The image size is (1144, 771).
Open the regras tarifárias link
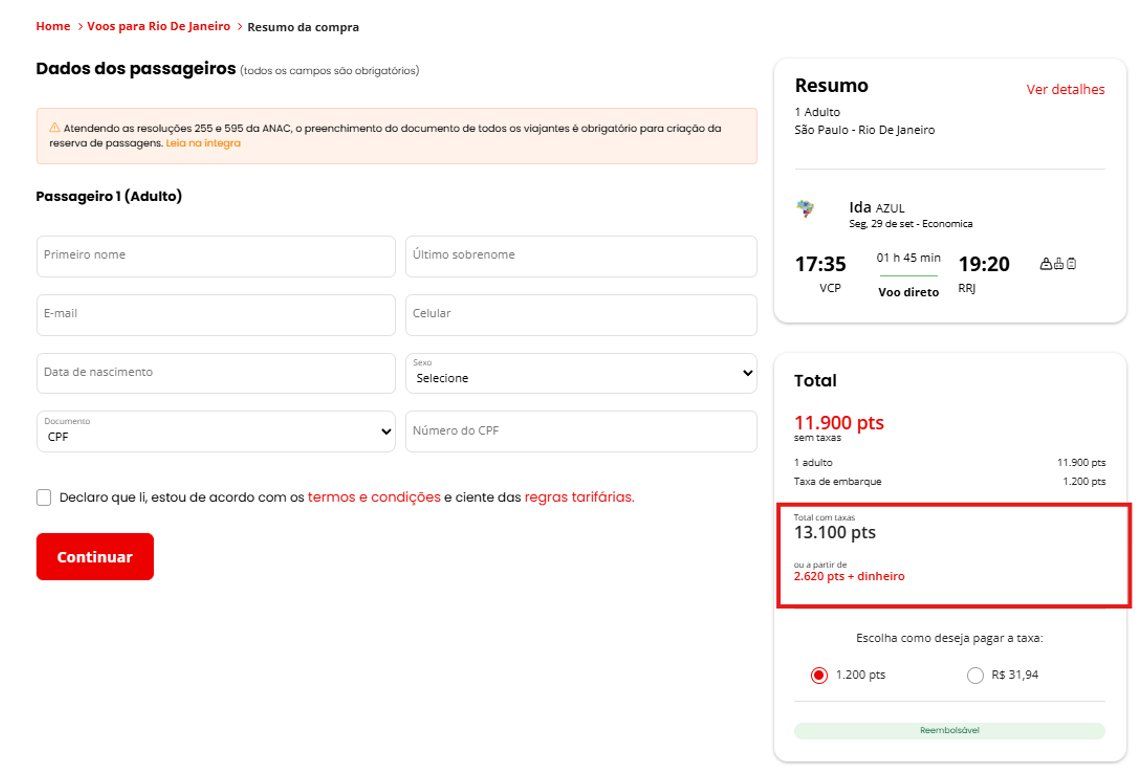coord(579,497)
